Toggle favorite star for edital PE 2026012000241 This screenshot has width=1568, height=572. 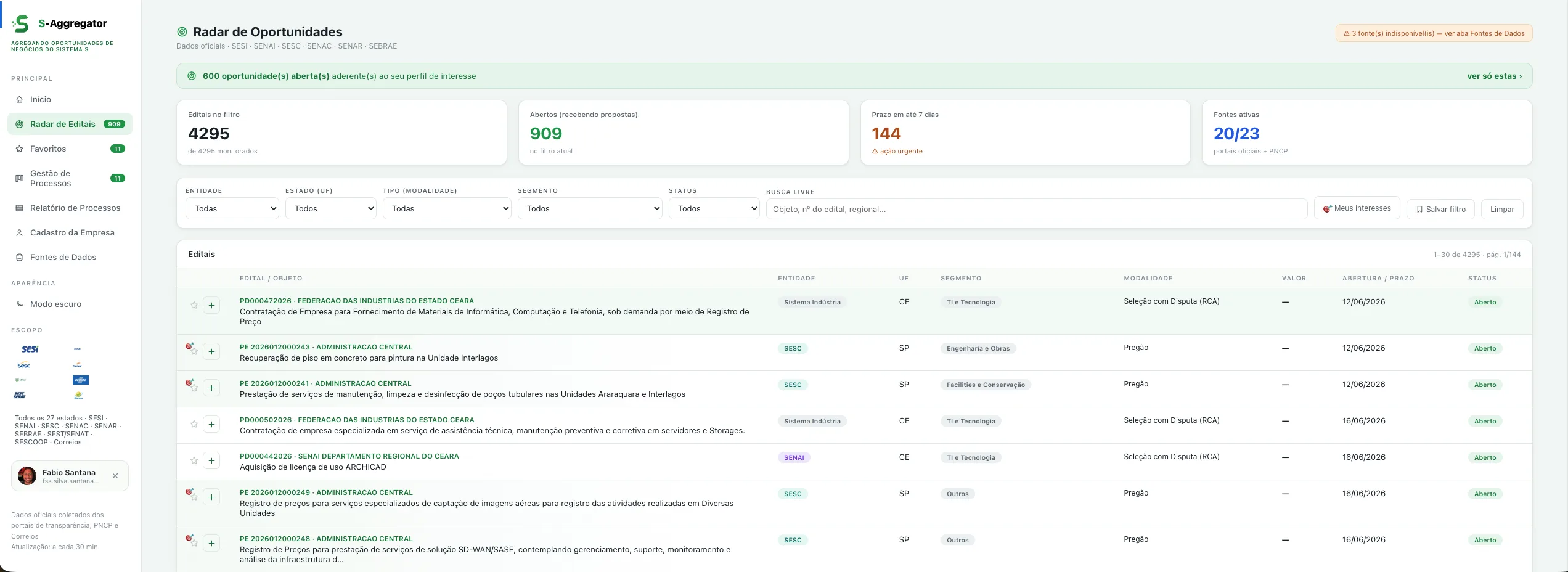coord(194,388)
